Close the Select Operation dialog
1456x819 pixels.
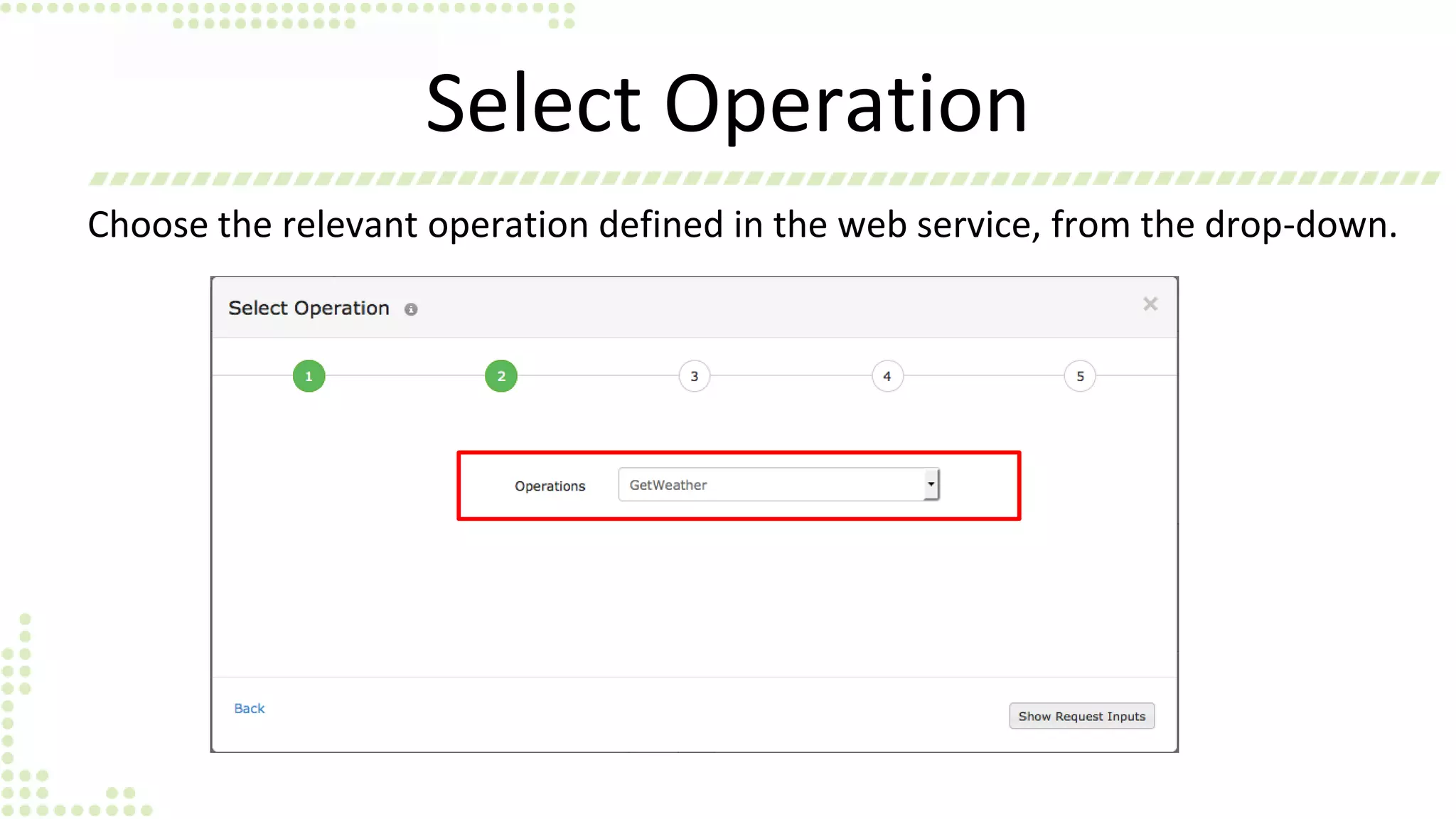[x=1150, y=304]
